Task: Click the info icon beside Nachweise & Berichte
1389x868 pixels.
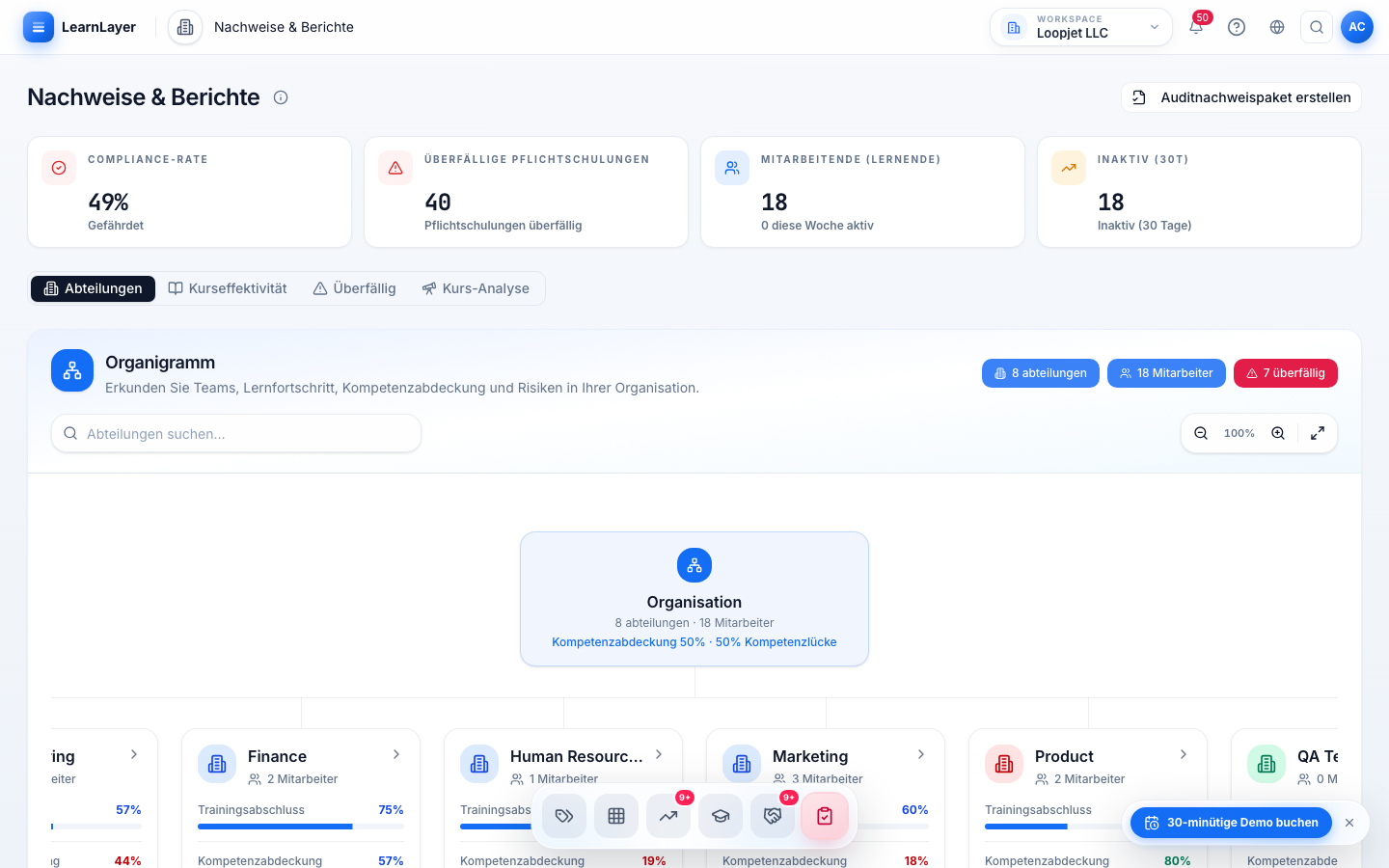Action: click(281, 97)
